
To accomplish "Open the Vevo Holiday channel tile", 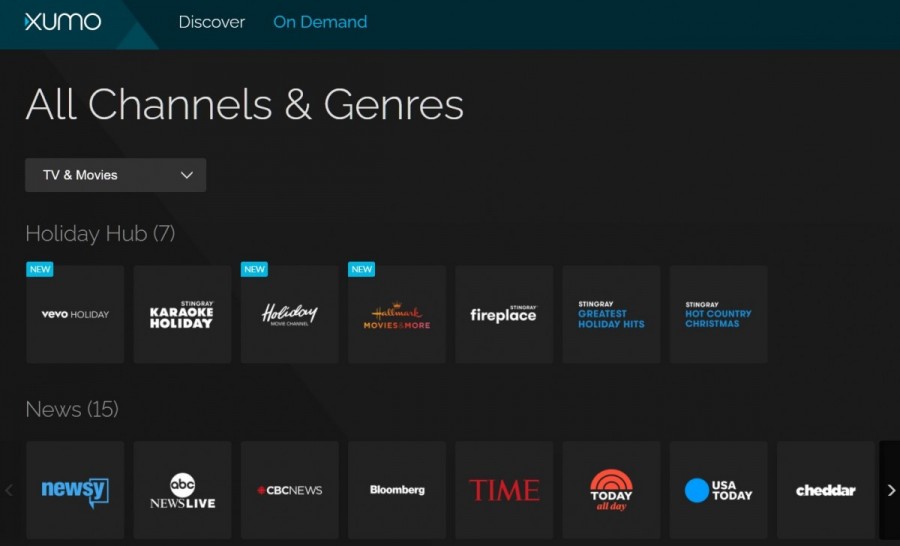I will (75, 314).
